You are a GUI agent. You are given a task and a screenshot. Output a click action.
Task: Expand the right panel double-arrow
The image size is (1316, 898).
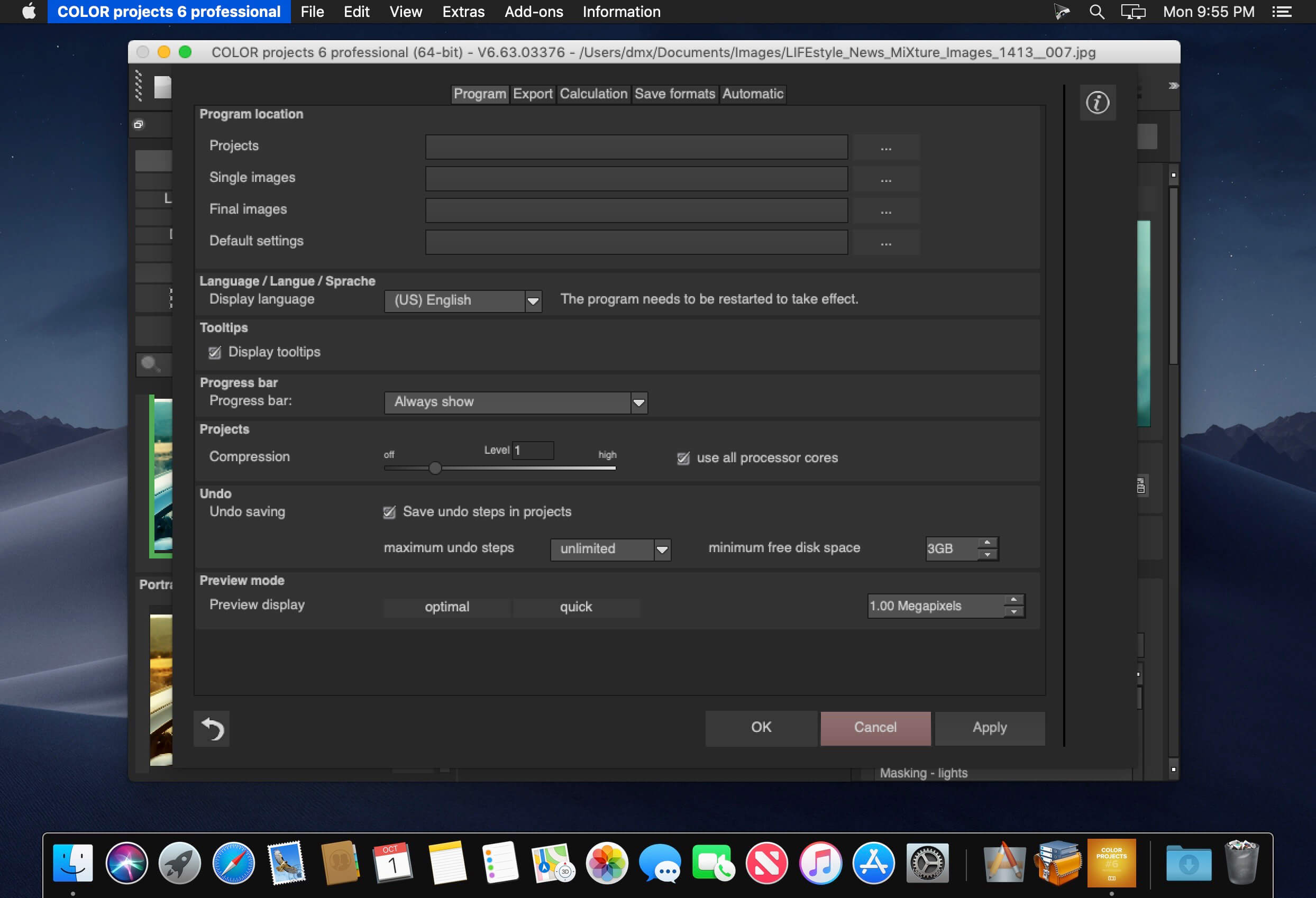1173,86
